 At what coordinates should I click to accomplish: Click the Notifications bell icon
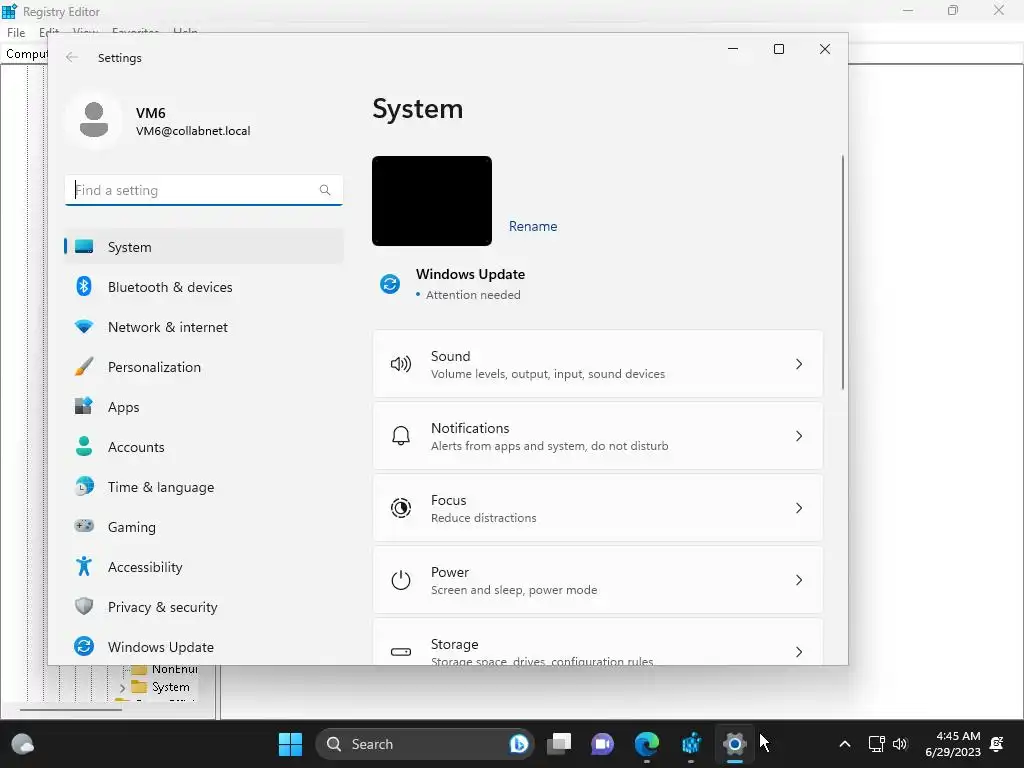click(x=400, y=436)
